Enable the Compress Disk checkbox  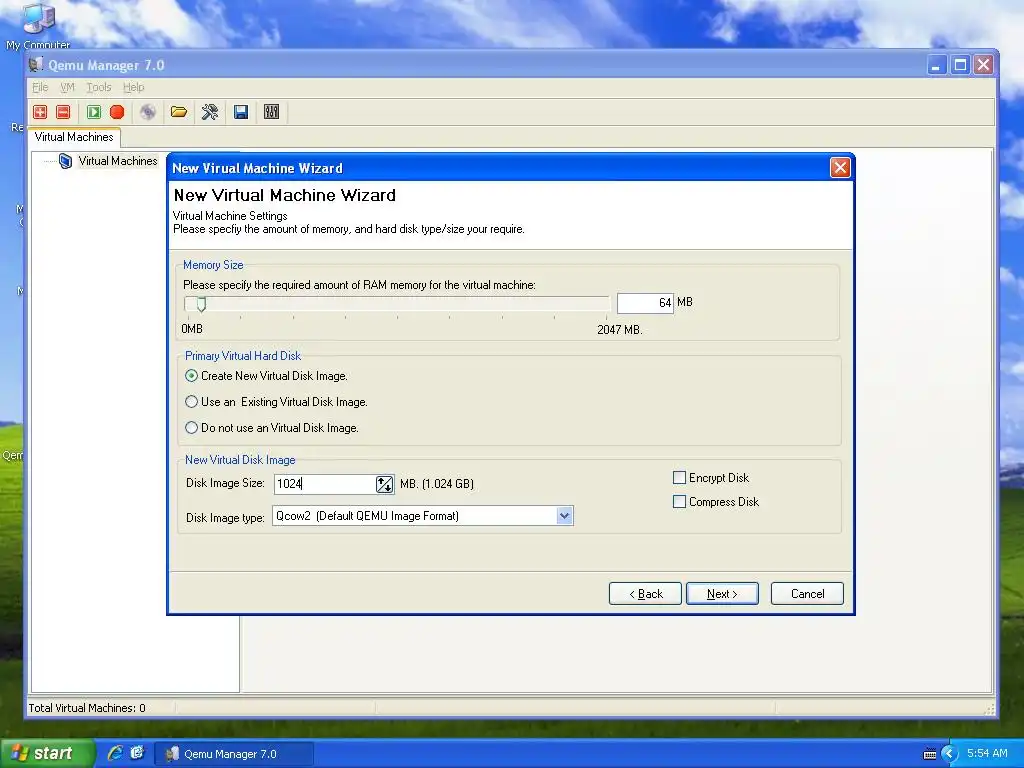679,502
